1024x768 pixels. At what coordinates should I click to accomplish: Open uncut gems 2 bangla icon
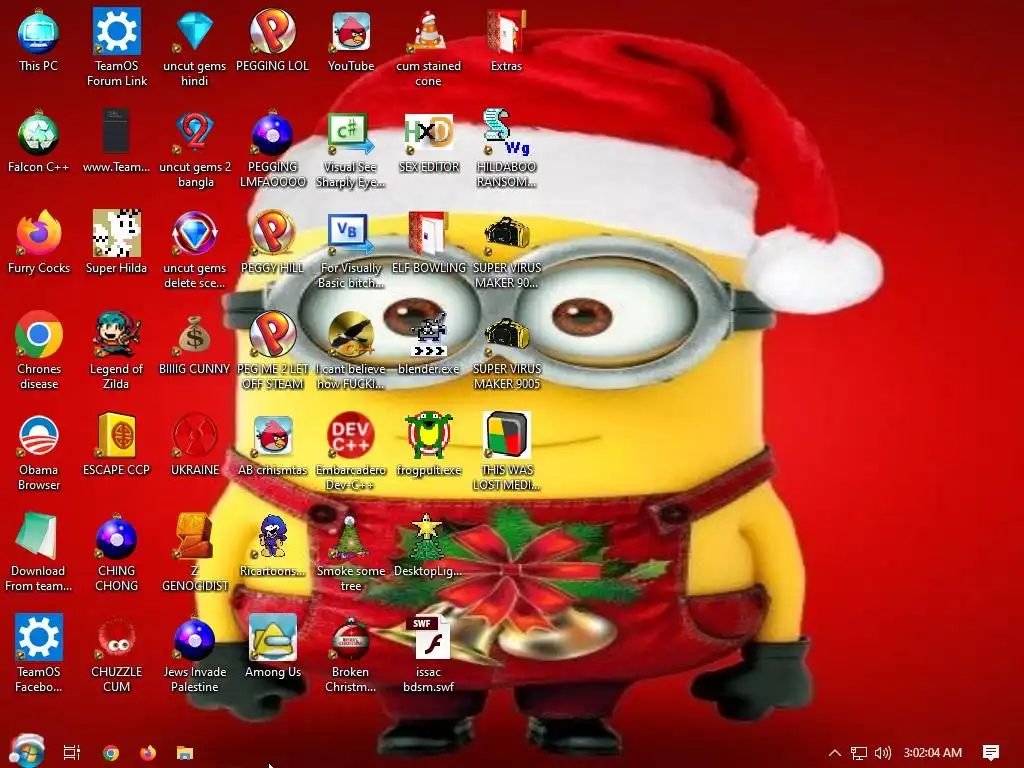click(x=195, y=133)
